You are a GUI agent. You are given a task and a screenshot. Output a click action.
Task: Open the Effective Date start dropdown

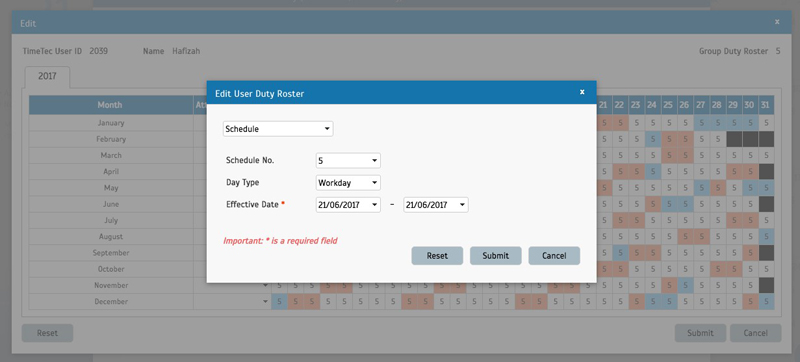348,205
